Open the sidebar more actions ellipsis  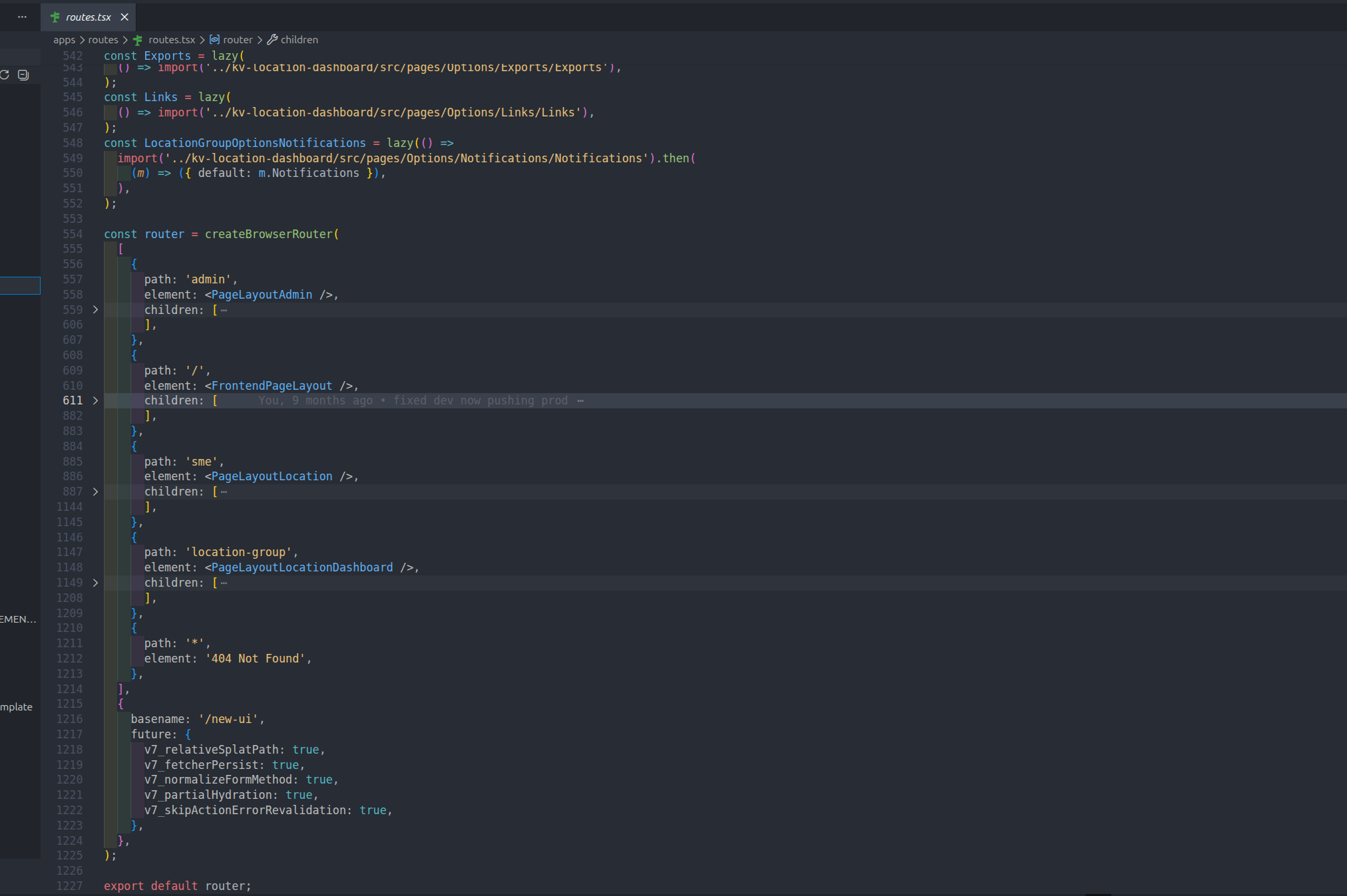coord(22,17)
